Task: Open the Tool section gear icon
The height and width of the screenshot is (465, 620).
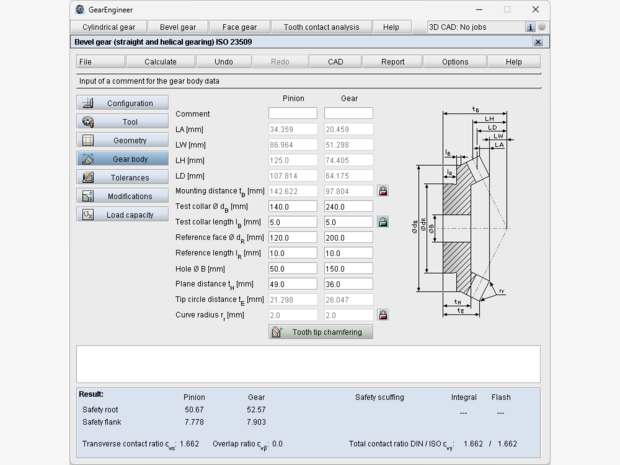Action: [x=88, y=122]
